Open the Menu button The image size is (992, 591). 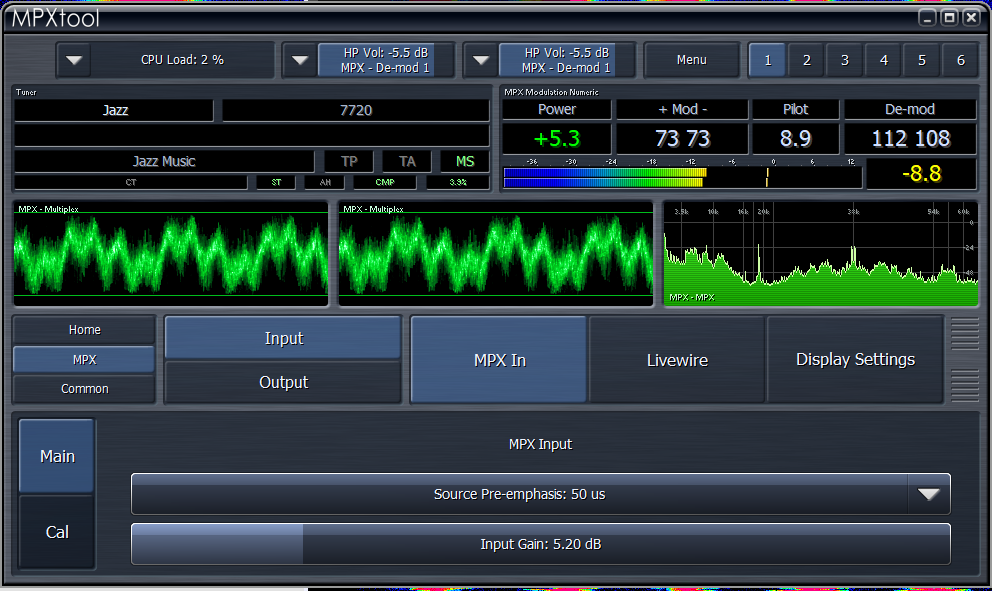(x=691, y=60)
